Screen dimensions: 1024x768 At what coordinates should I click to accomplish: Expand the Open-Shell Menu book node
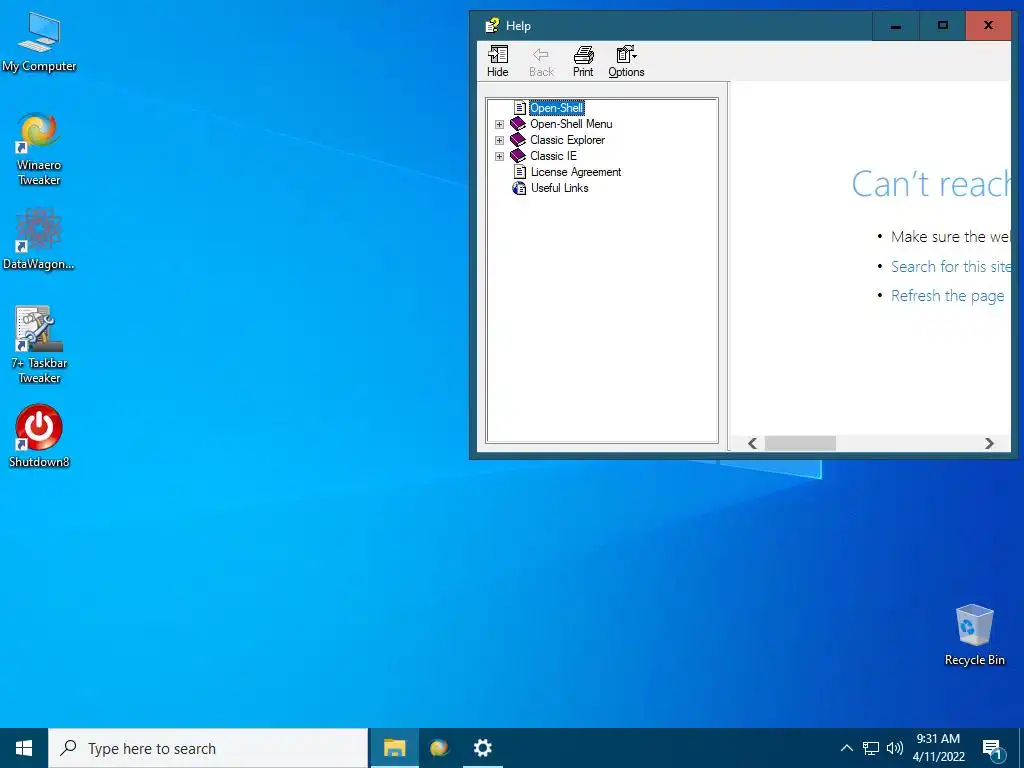500,124
